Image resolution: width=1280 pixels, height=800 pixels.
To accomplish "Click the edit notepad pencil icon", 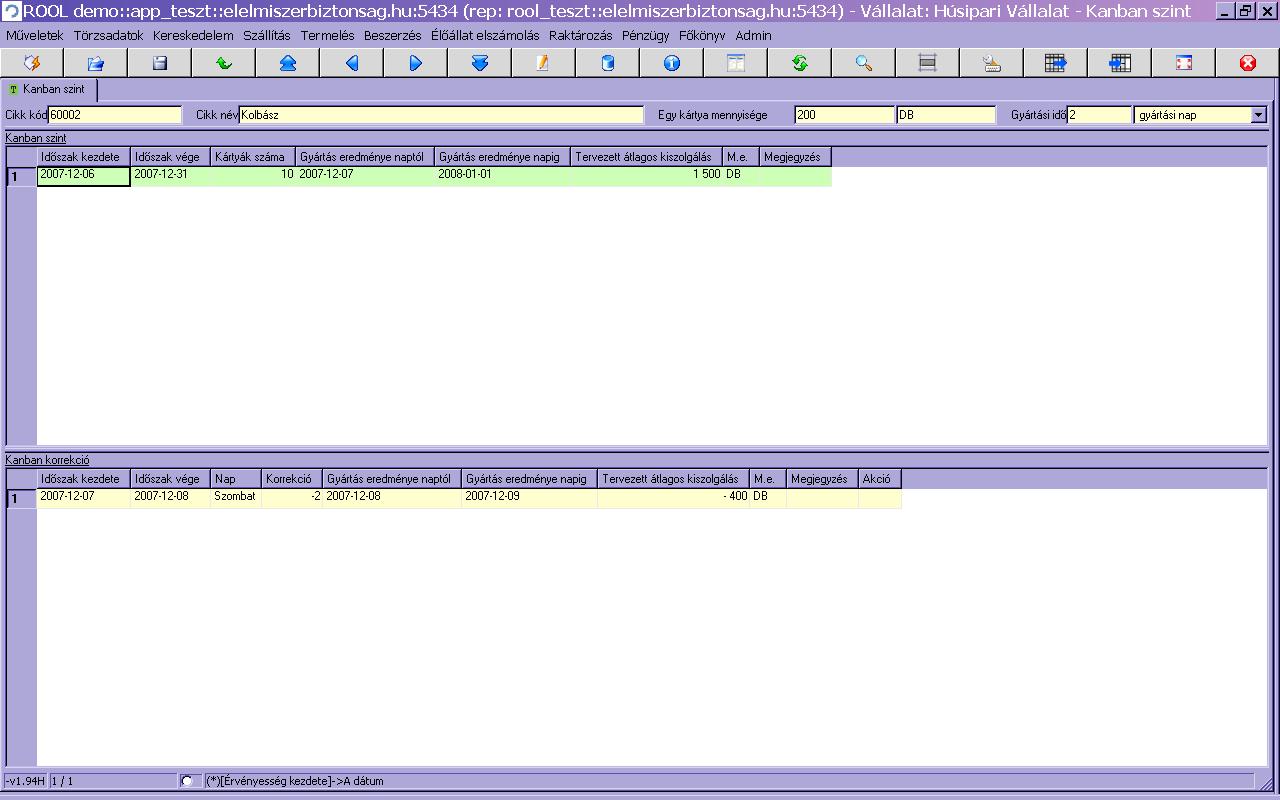I will tap(544, 63).
